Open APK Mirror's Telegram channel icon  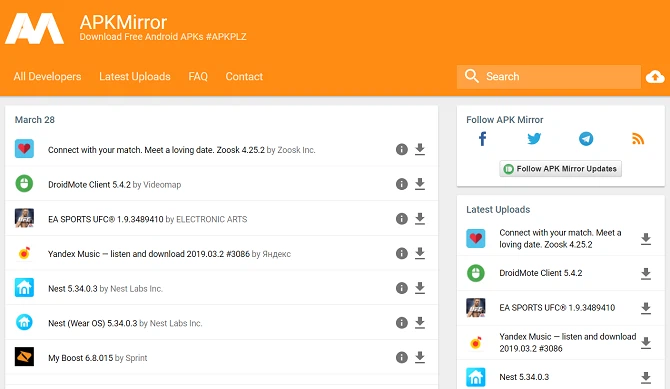[x=586, y=139]
